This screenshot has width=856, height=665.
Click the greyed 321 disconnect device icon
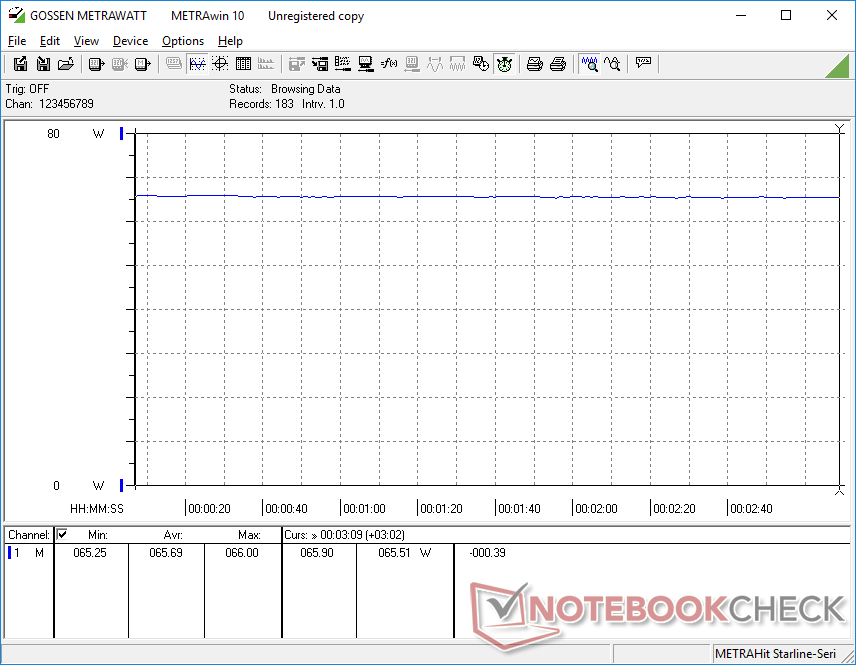tap(120, 64)
